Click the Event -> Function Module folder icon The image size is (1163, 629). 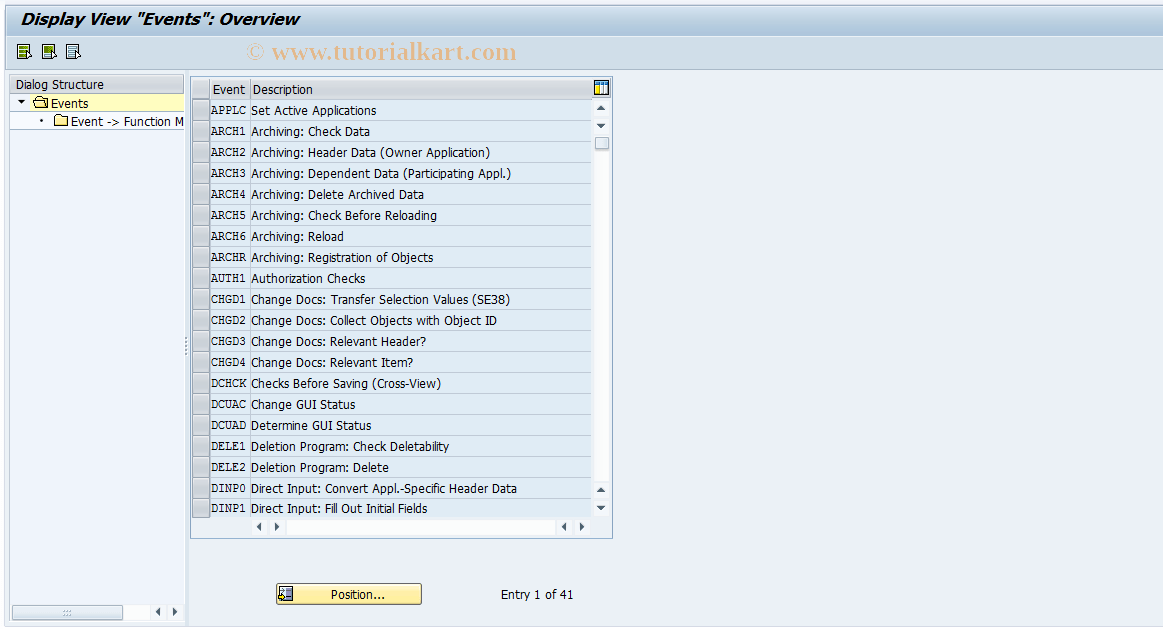pyautogui.click(x=61, y=121)
